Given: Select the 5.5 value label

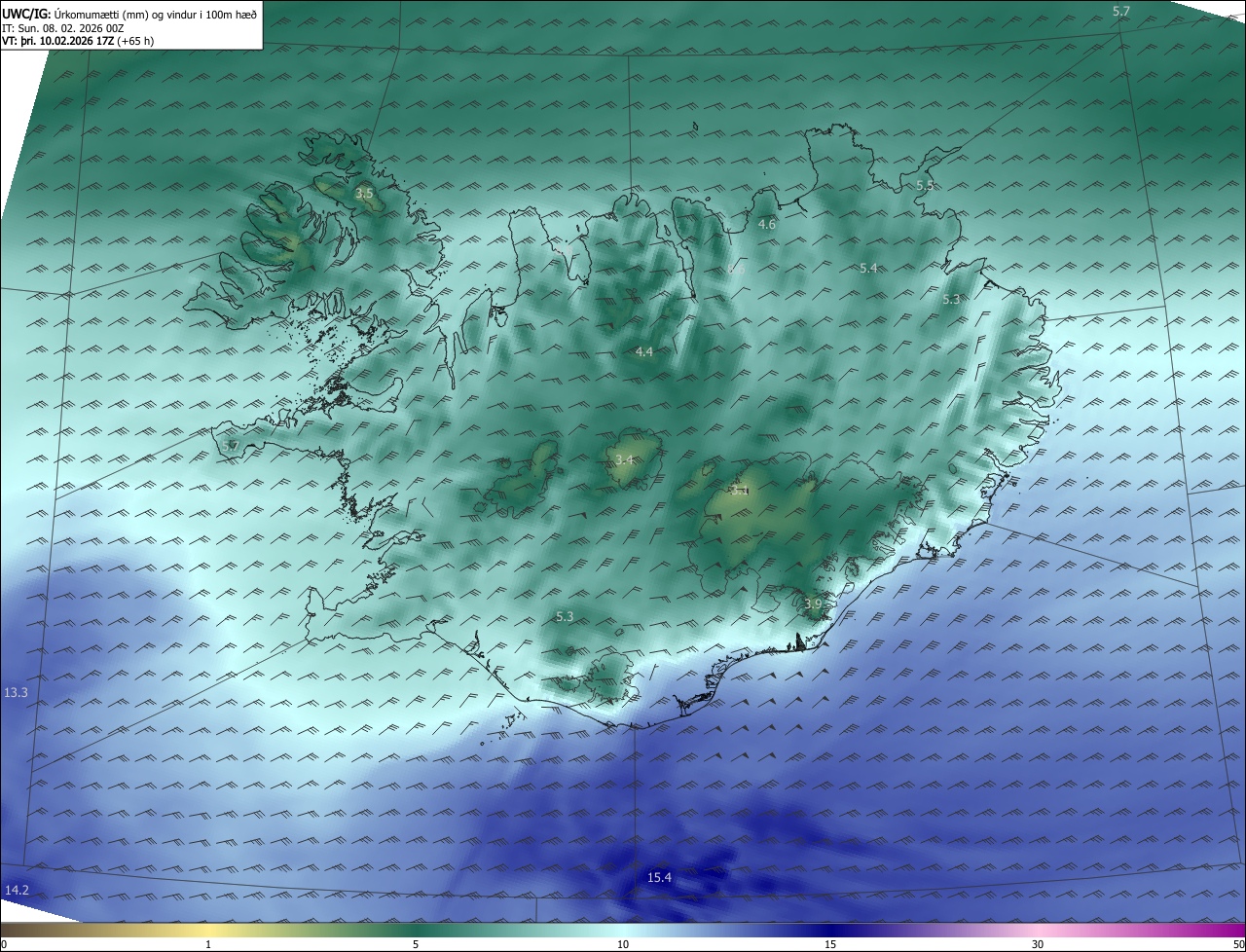Looking at the screenshot, I should tap(925, 185).
